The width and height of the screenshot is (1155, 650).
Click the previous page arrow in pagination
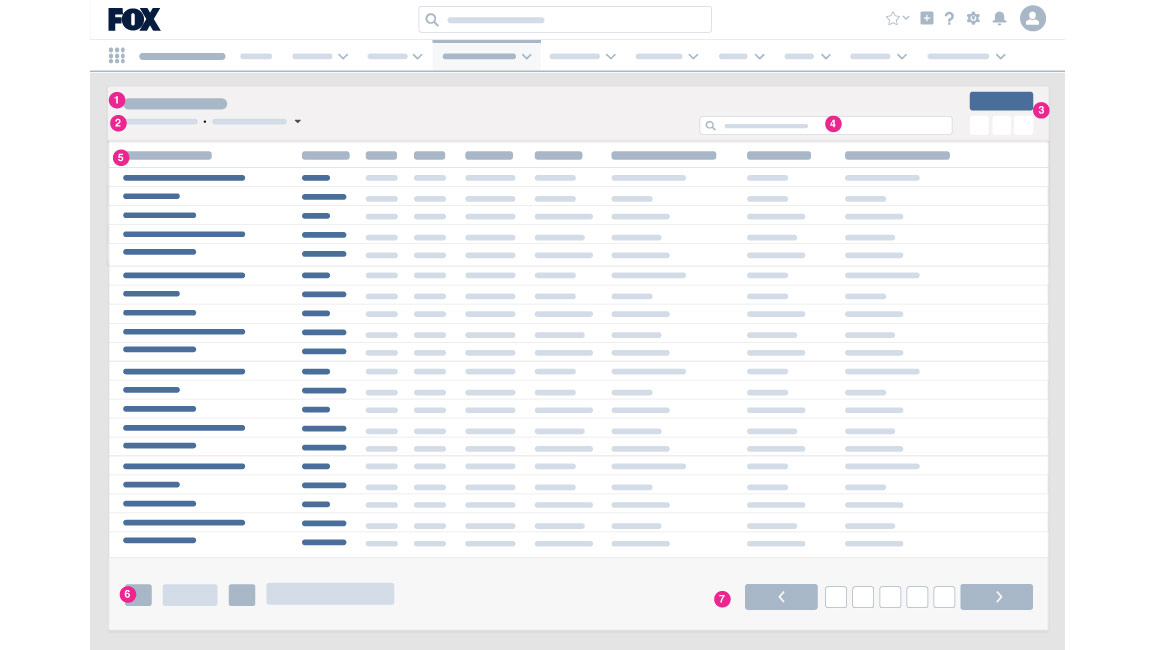click(781, 597)
